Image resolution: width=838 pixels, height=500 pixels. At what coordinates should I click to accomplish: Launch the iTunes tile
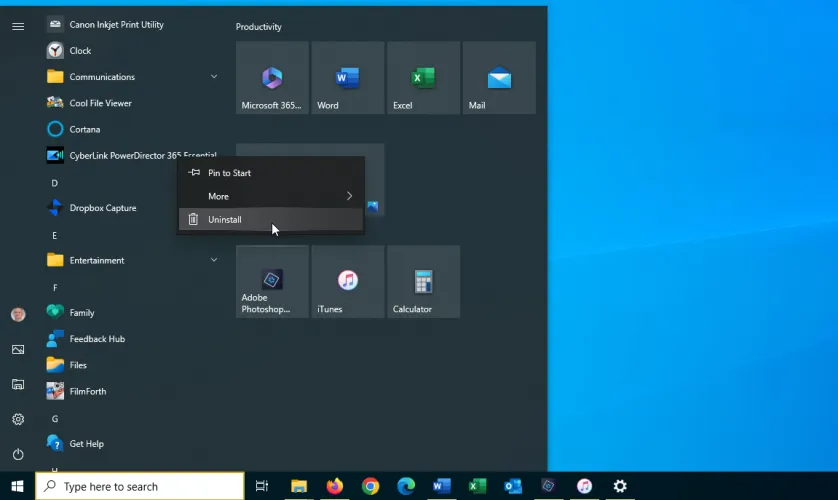point(347,282)
